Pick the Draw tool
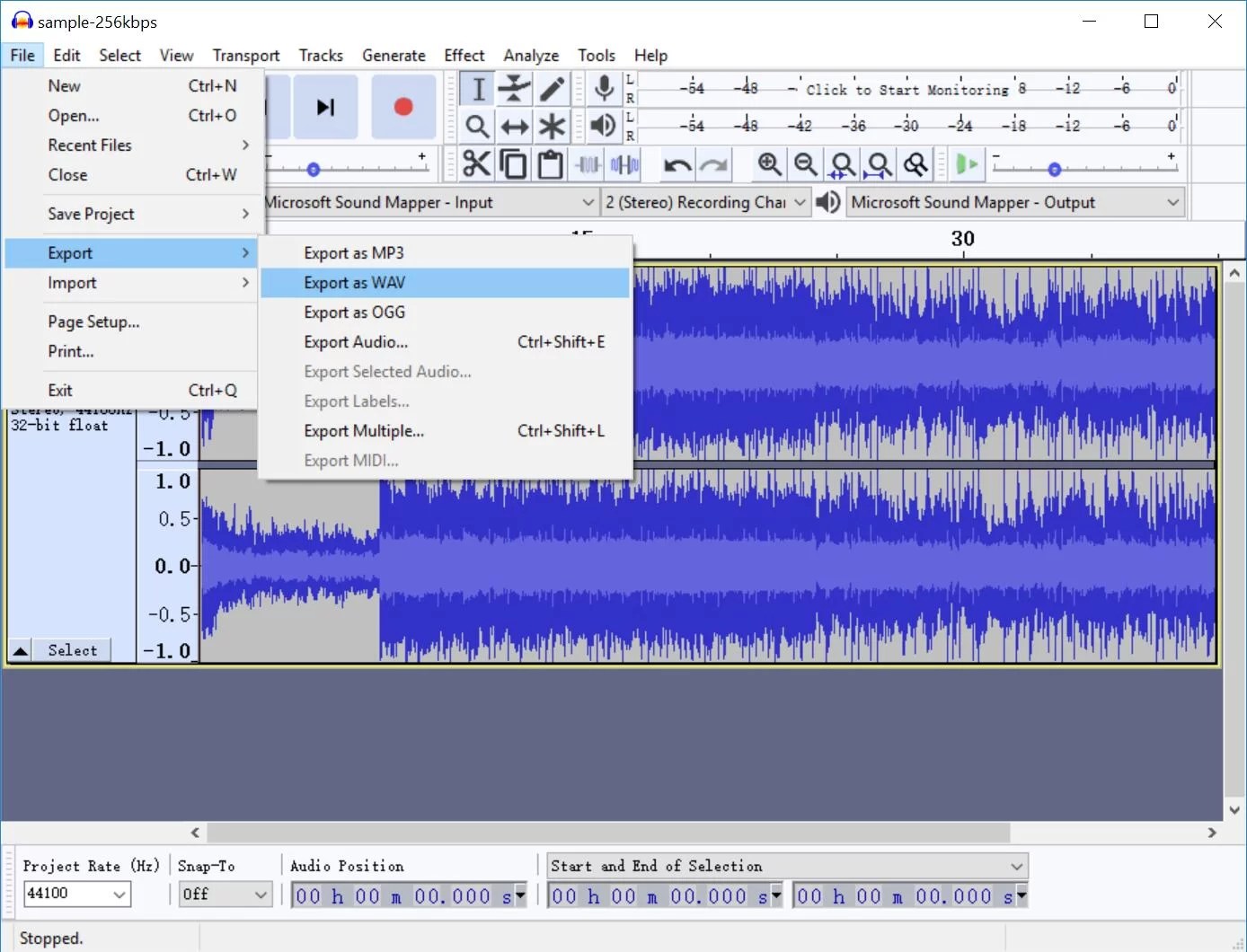This screenshot has width=1247, height=952. 551,89
